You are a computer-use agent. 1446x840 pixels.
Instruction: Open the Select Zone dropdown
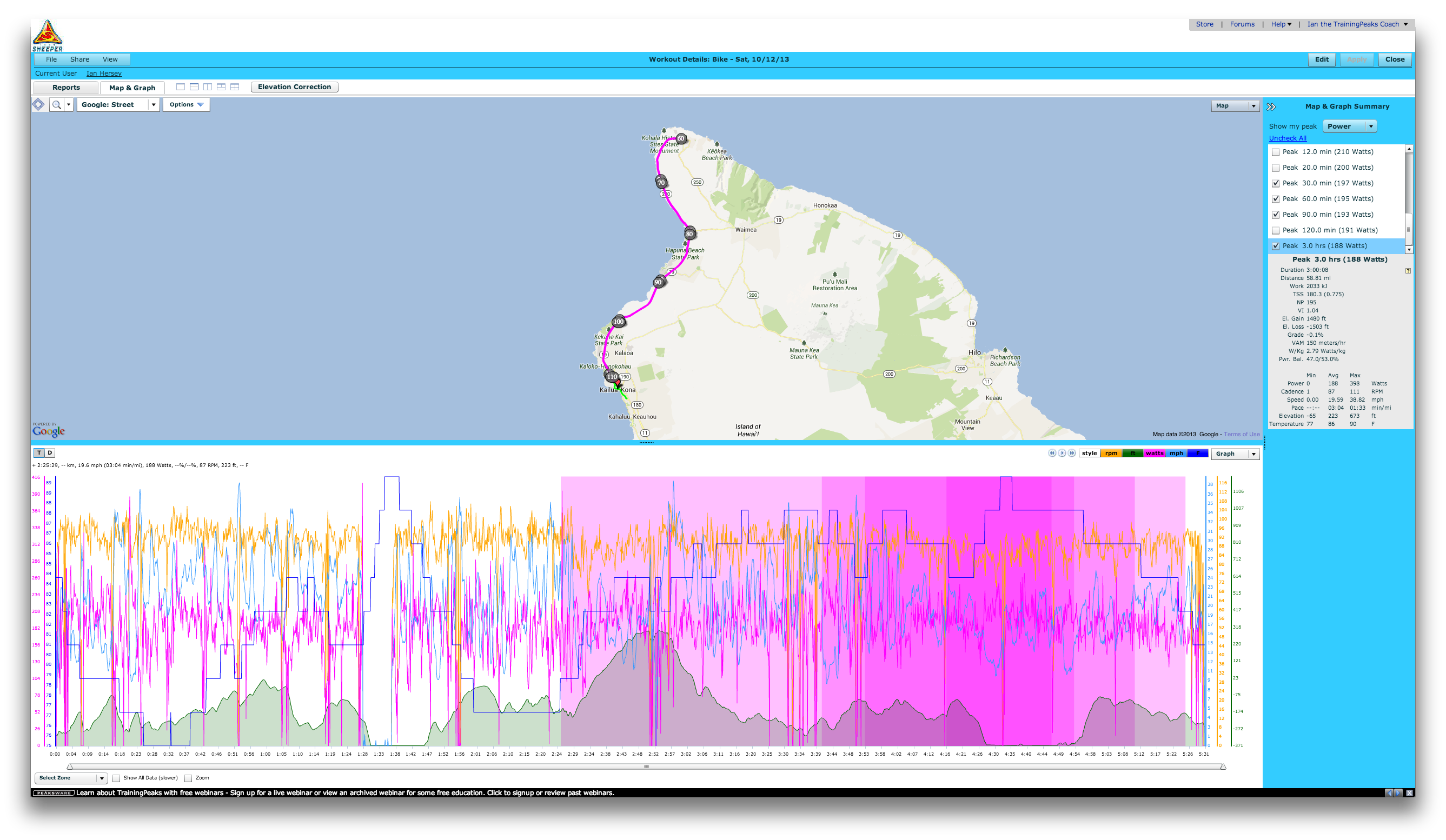(71, 778)
